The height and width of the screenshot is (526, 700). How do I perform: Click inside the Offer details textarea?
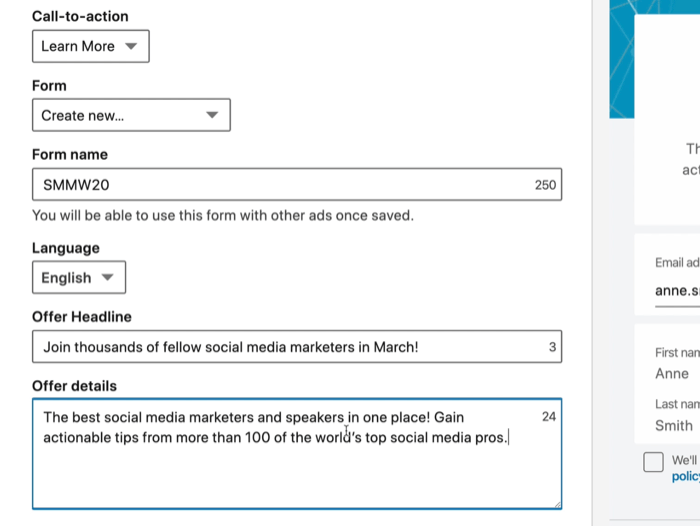(290, 470)
